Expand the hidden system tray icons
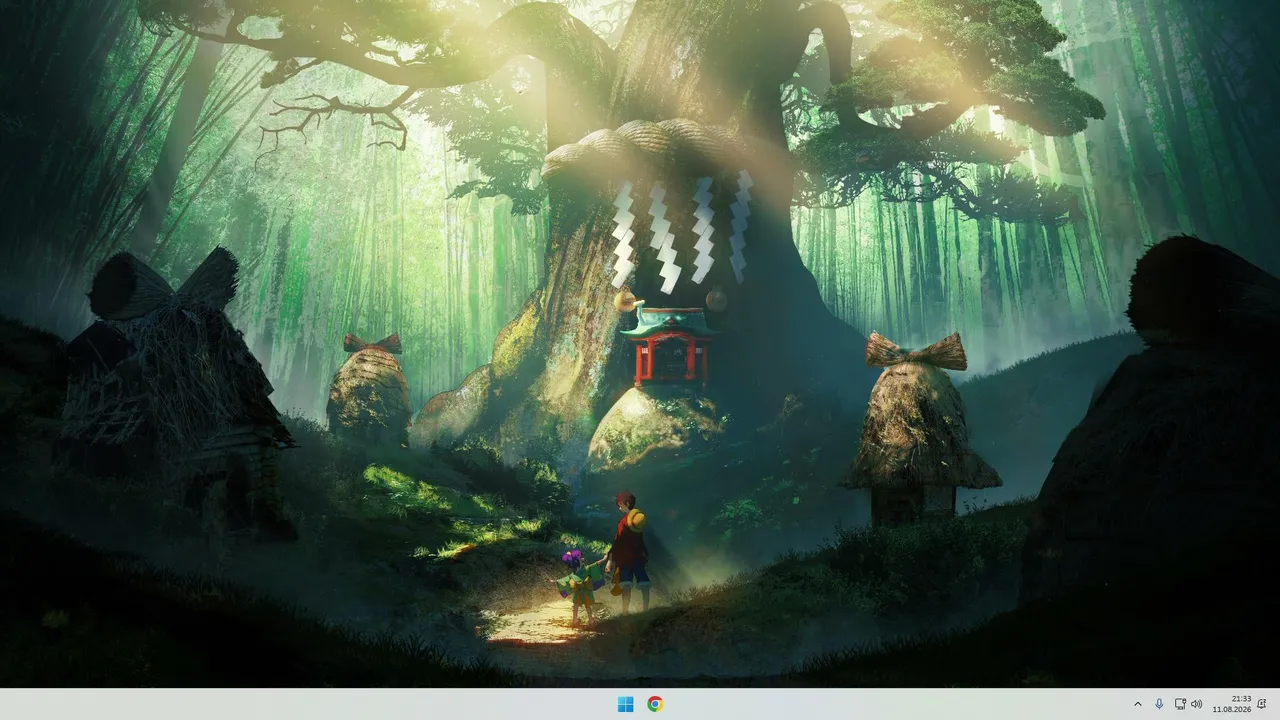The height and width of the screenshot is (720, 1280). (x=1137, y=704)
